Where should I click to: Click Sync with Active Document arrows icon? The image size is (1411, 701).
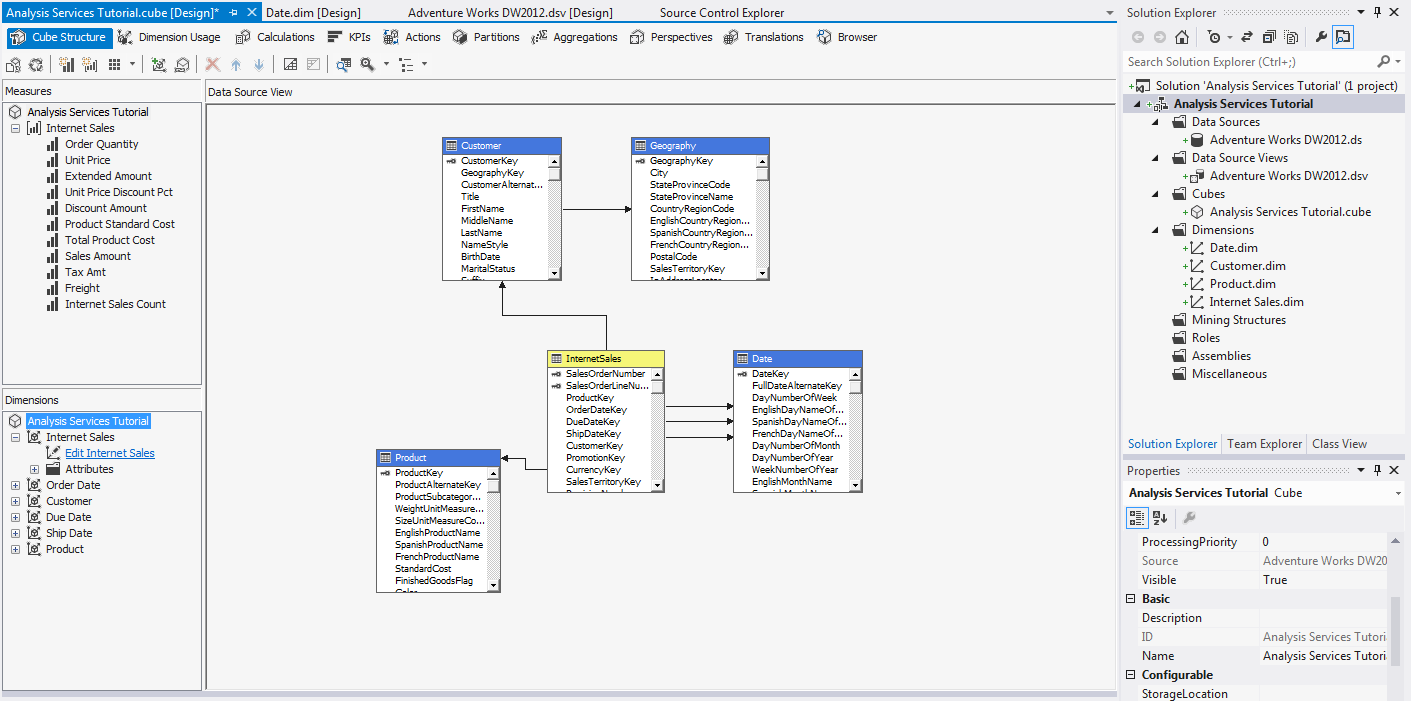[x=1247, y=37]
